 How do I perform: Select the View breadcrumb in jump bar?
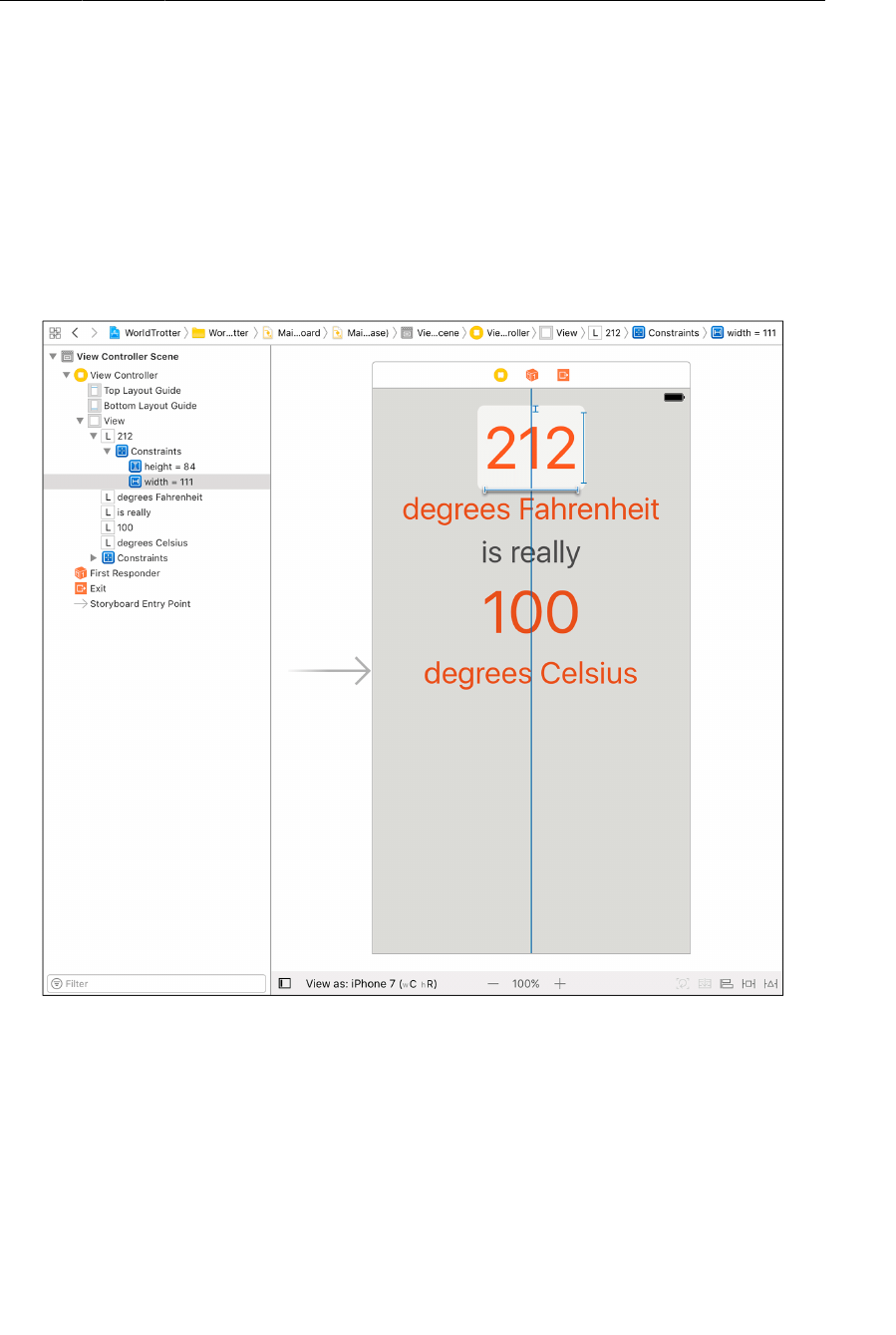(559, 333)
